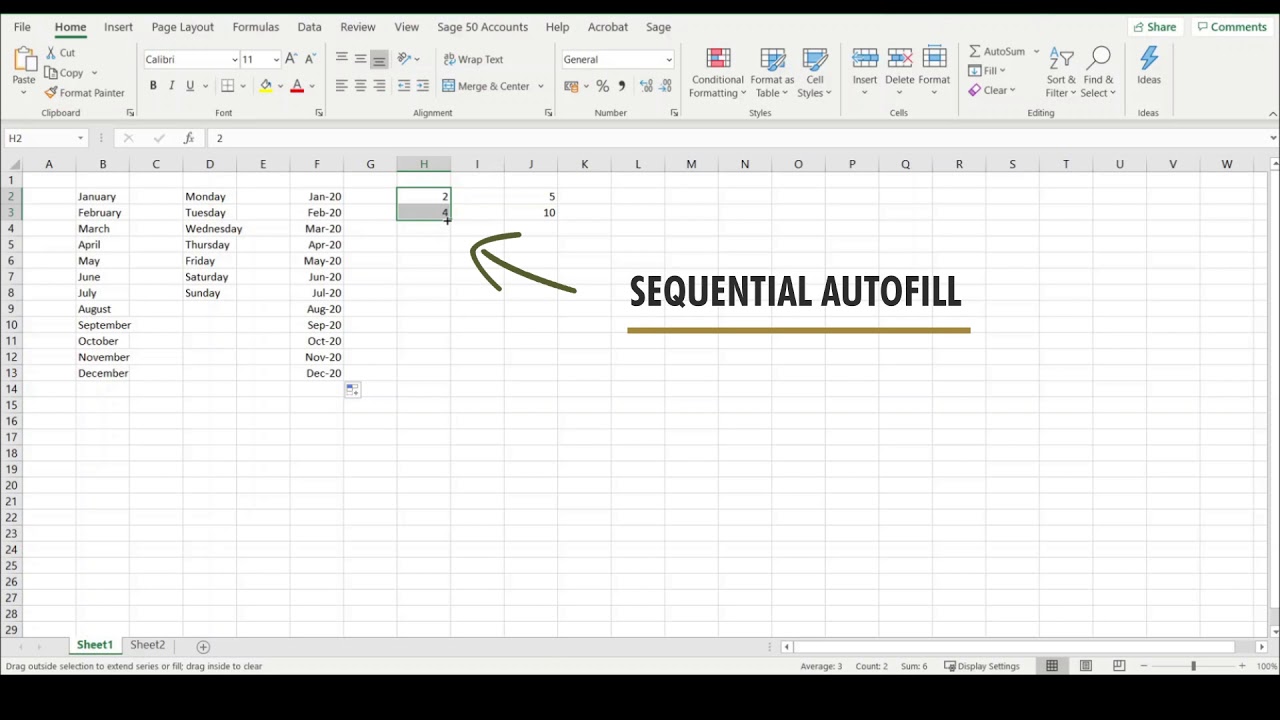The image size is (1280, 720).
Task: Toggle italic formatting
Action: [171, 86]
